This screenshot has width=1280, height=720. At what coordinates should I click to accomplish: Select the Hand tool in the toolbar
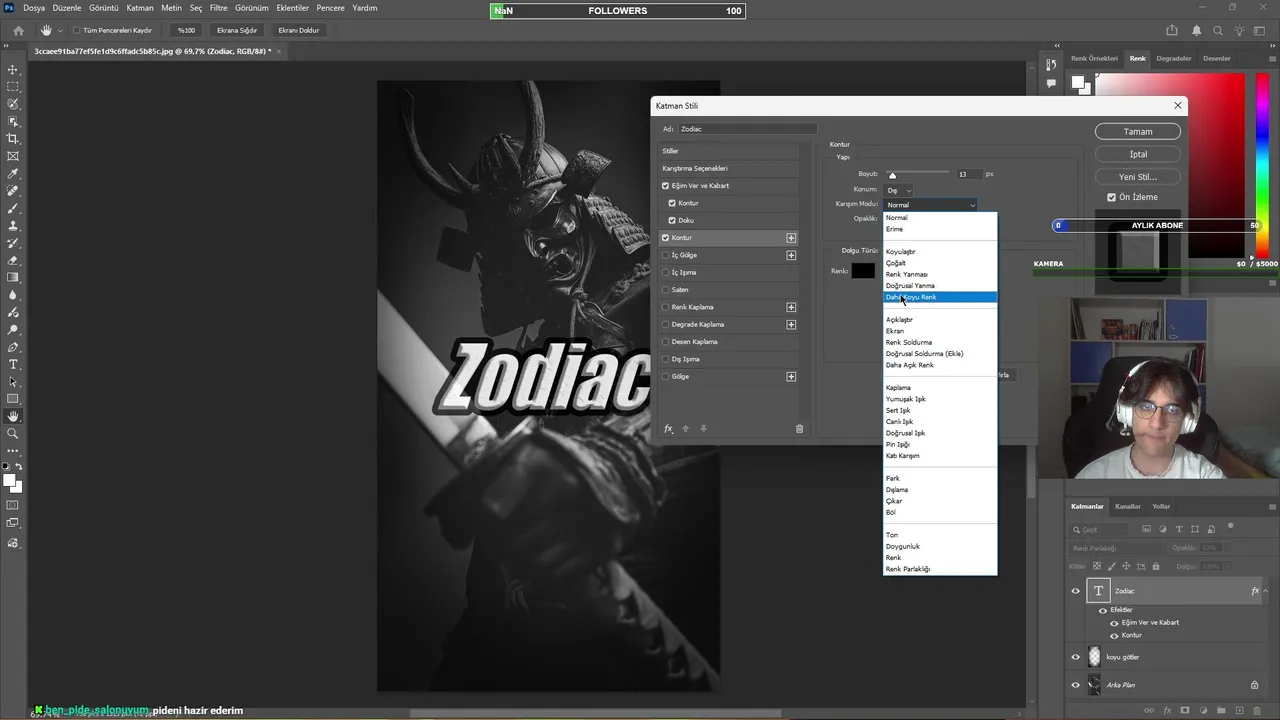point(13,416)
